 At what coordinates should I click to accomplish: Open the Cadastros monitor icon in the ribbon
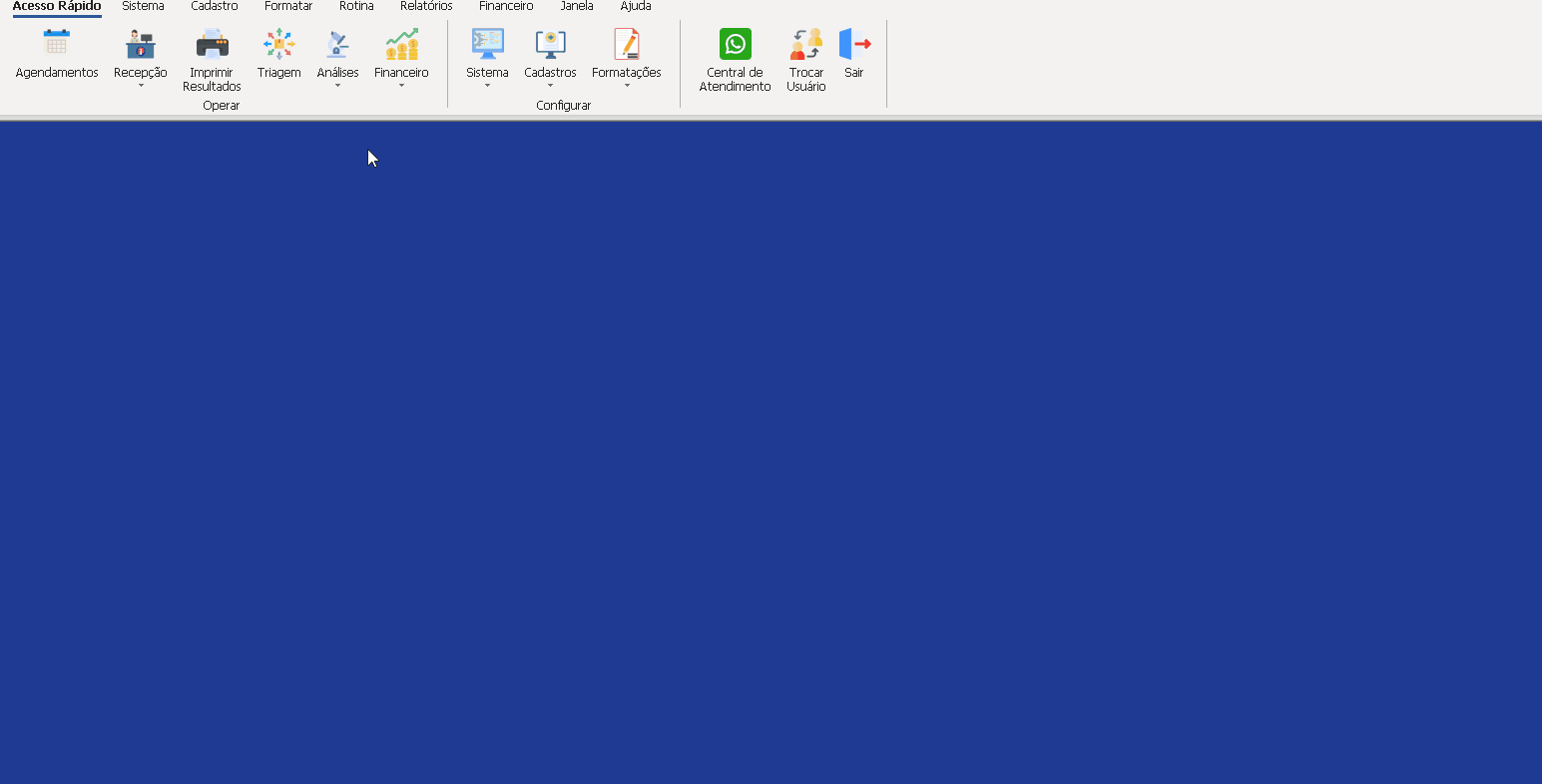tap(550, 44)
